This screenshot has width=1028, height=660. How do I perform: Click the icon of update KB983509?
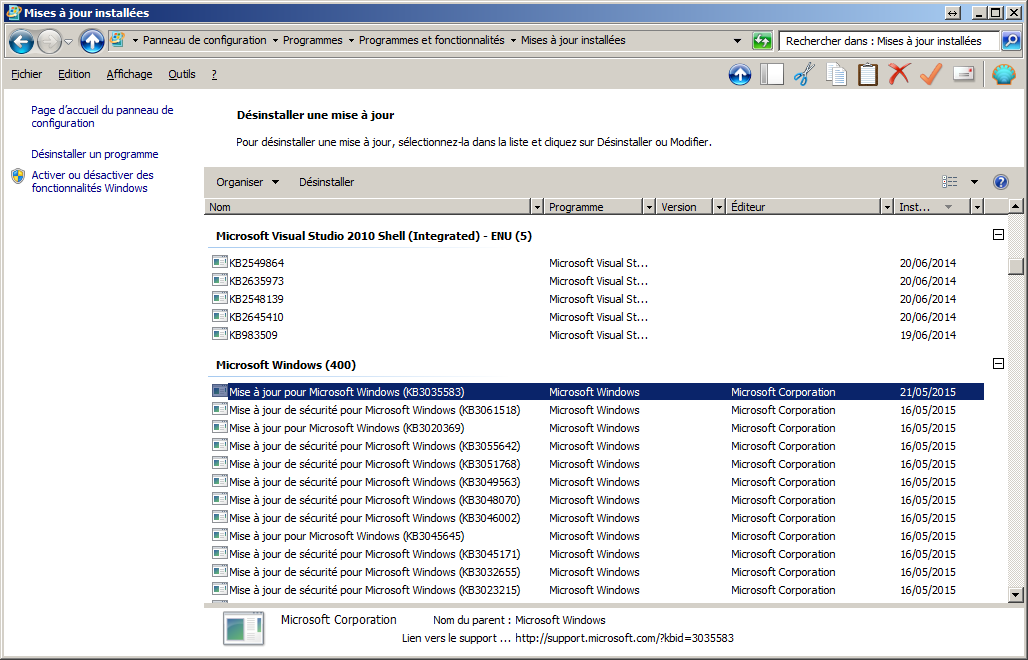[220, 334]
